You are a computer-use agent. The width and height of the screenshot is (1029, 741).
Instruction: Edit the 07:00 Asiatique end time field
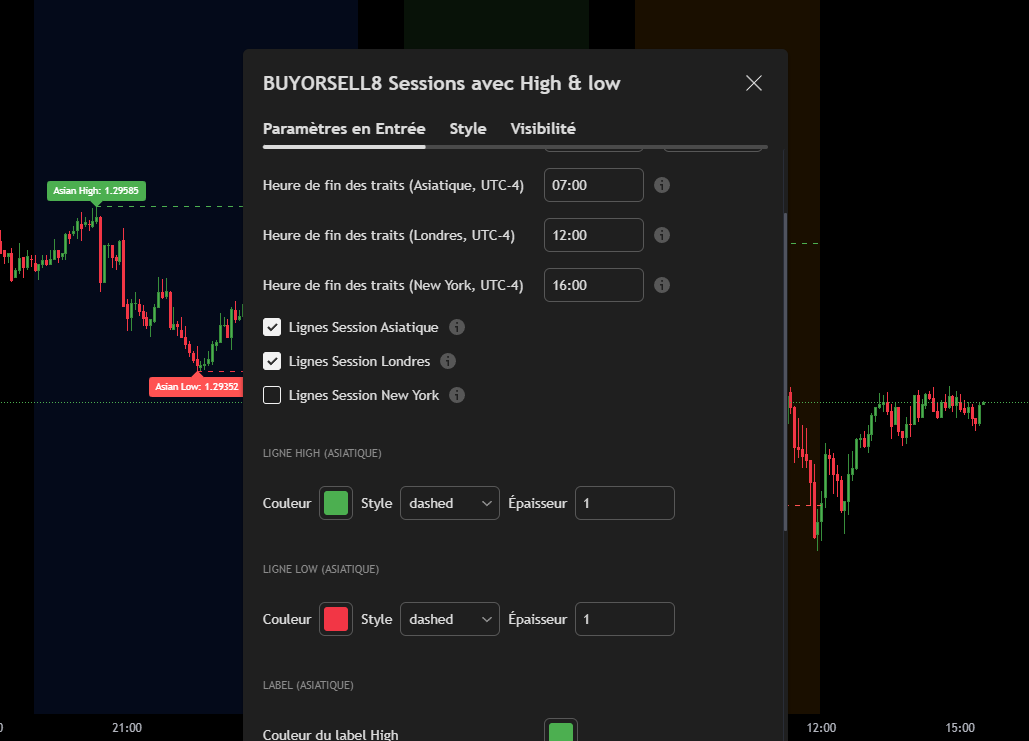[x=593, y=185]
